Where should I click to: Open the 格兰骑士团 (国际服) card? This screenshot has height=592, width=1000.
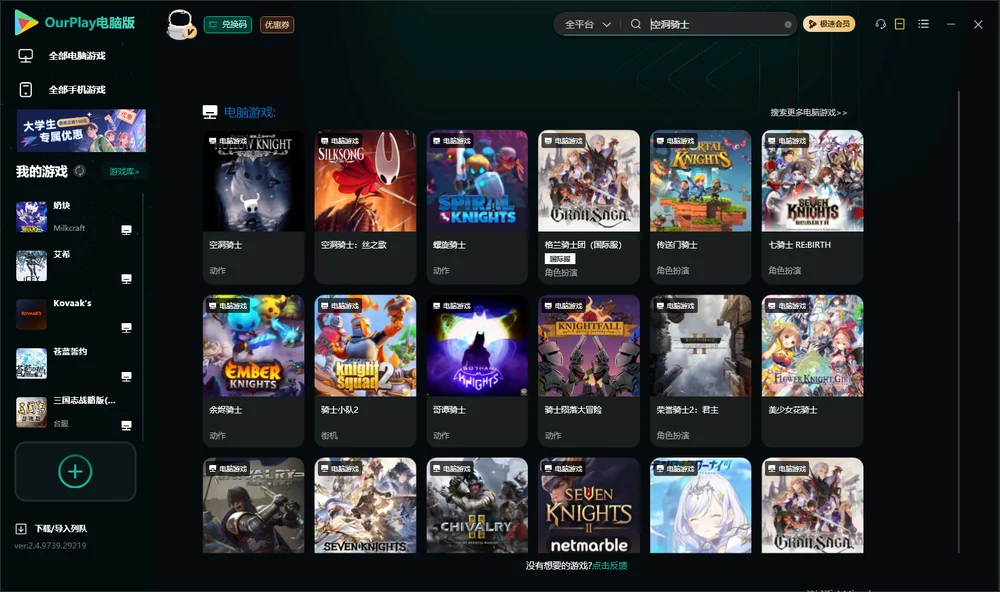589,207
